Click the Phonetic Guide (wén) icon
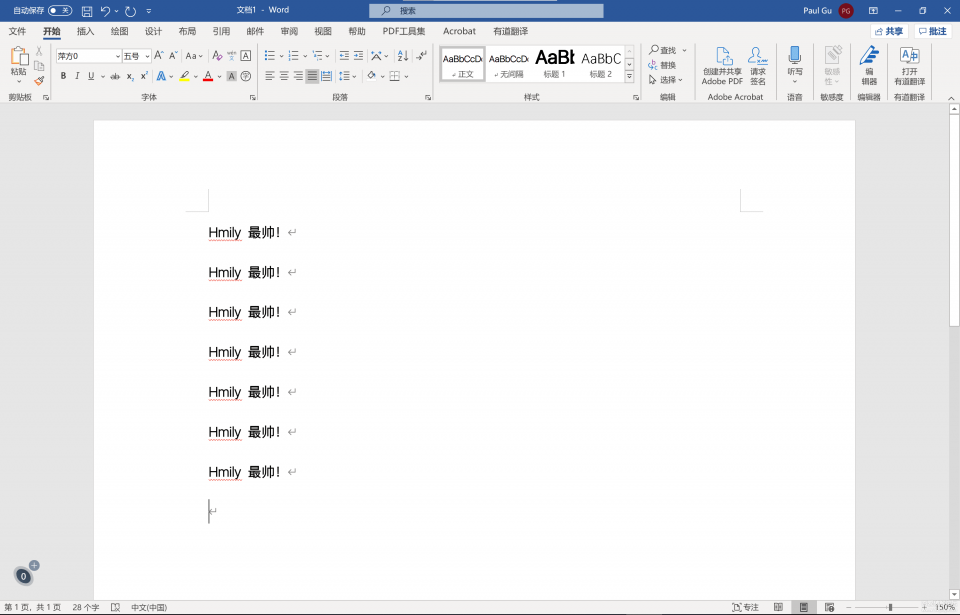 [x=231, y=56]
